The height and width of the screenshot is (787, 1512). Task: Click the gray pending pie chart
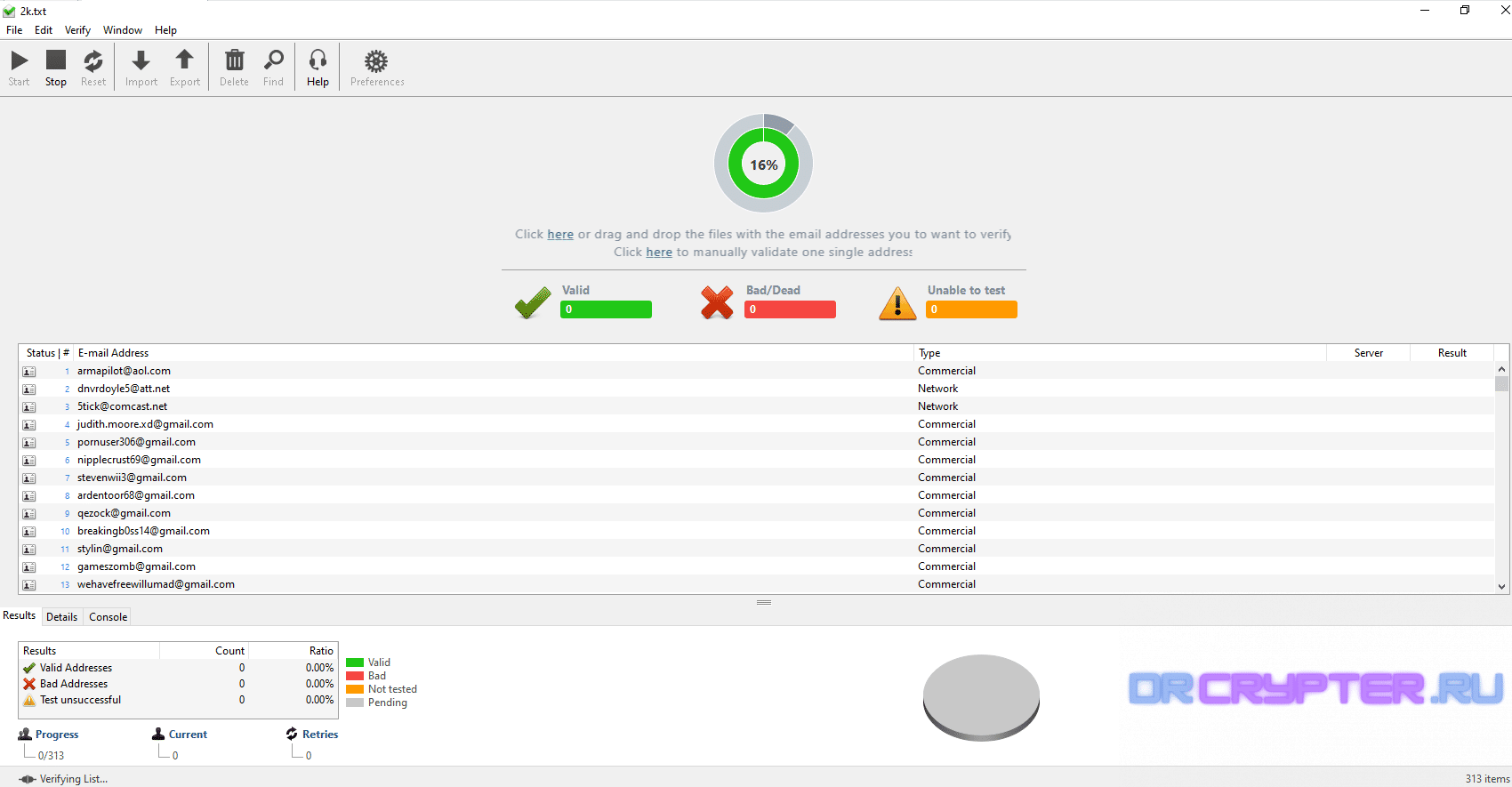pos(981,697)
